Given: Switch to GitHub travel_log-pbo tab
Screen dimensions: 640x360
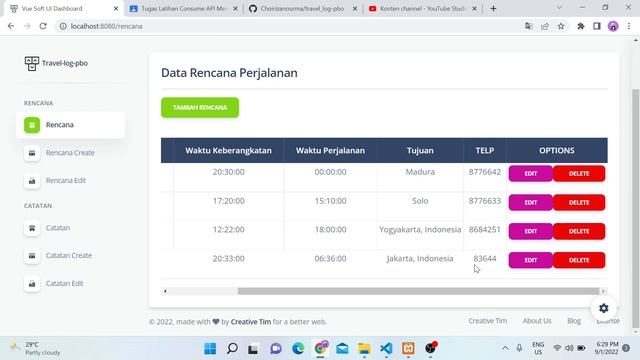Looking at the screenshot, I should click(x=302, y=9).
